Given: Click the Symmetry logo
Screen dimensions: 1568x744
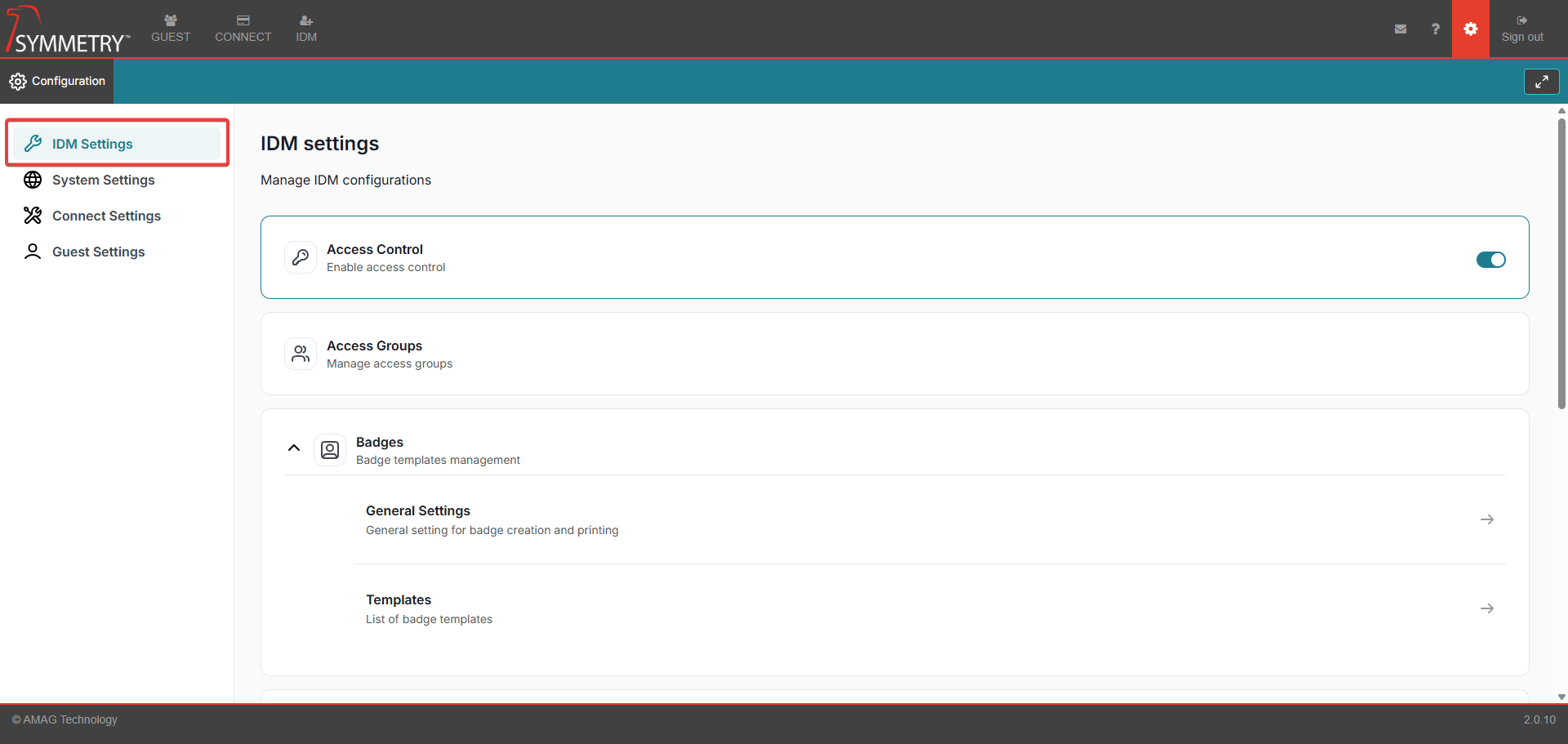Looking at the screenshot, I should [x=67, y=30].
